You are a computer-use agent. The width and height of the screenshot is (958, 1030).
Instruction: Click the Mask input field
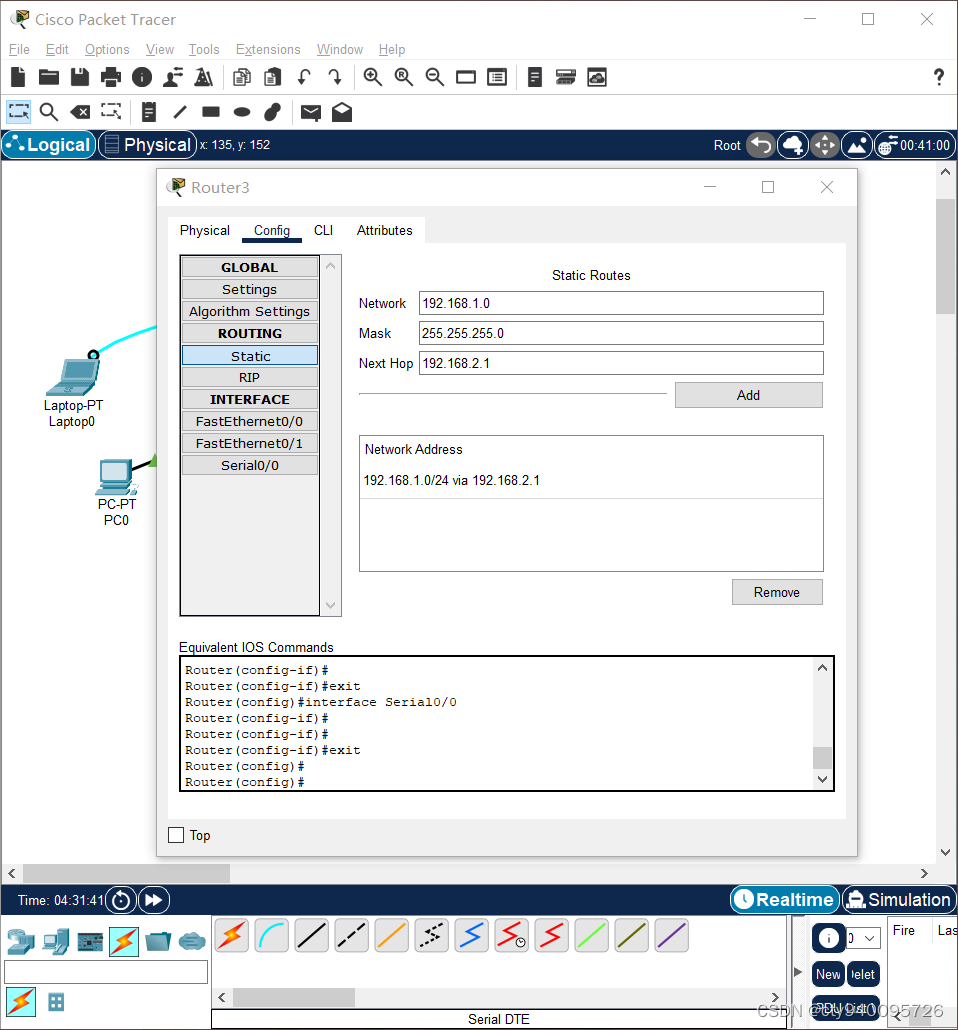pyautogui.click(x=621, y=333)
